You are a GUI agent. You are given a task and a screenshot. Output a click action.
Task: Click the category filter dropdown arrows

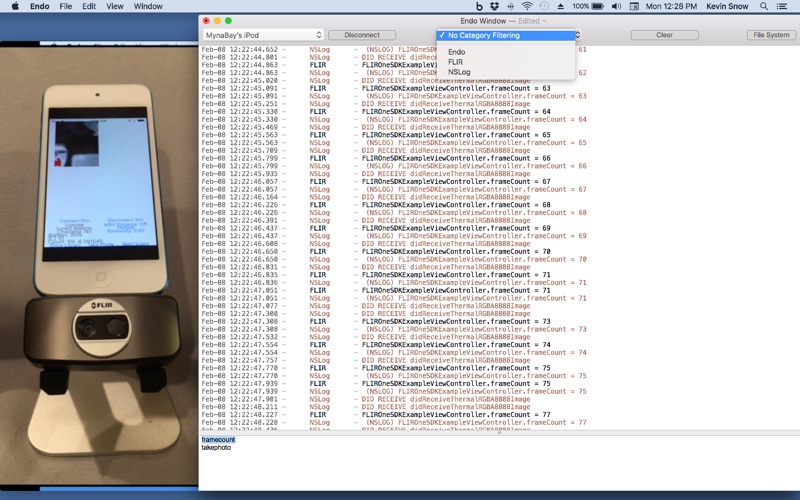pyautogui.click(x=578, y=35)
